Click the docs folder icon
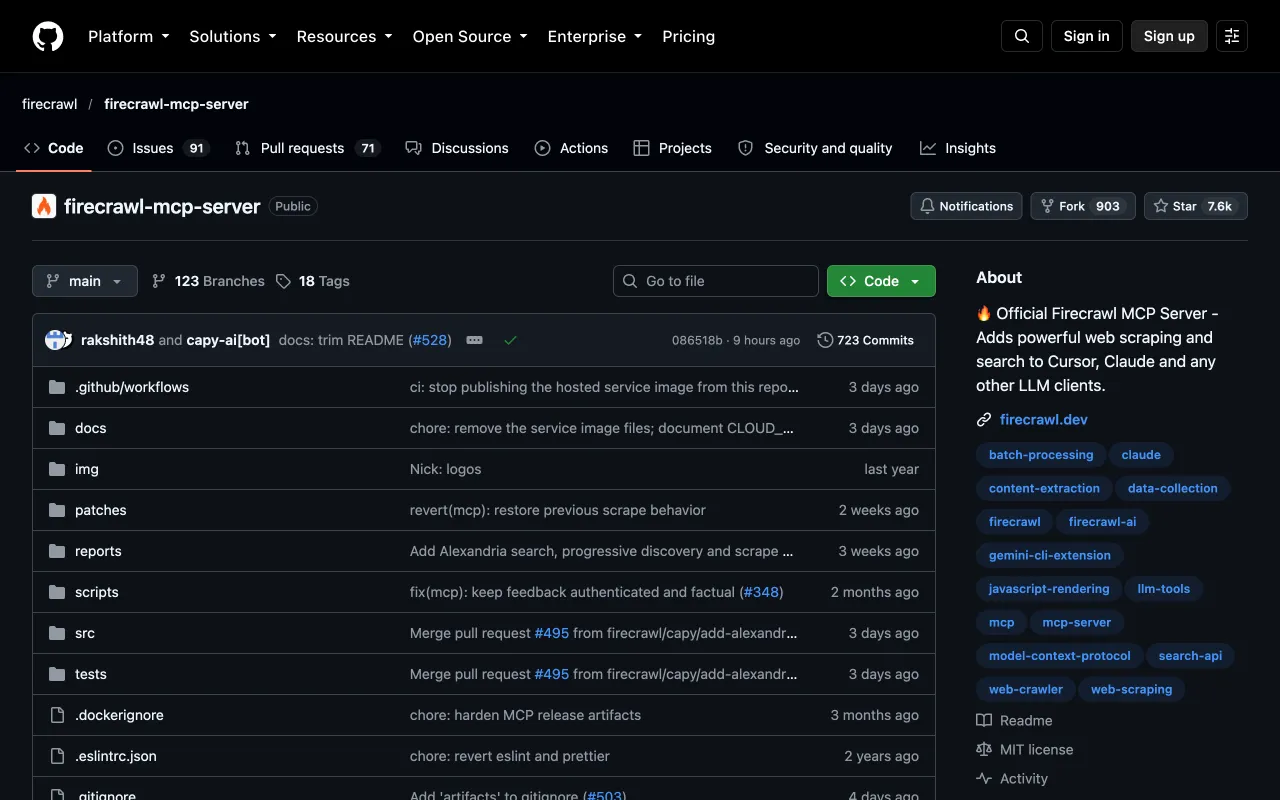 tap(57, 428)
